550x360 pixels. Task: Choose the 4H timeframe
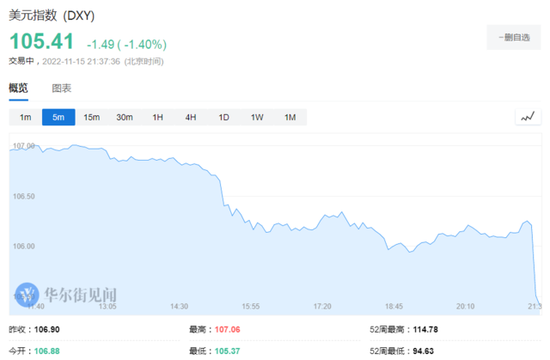click(191, 117)
